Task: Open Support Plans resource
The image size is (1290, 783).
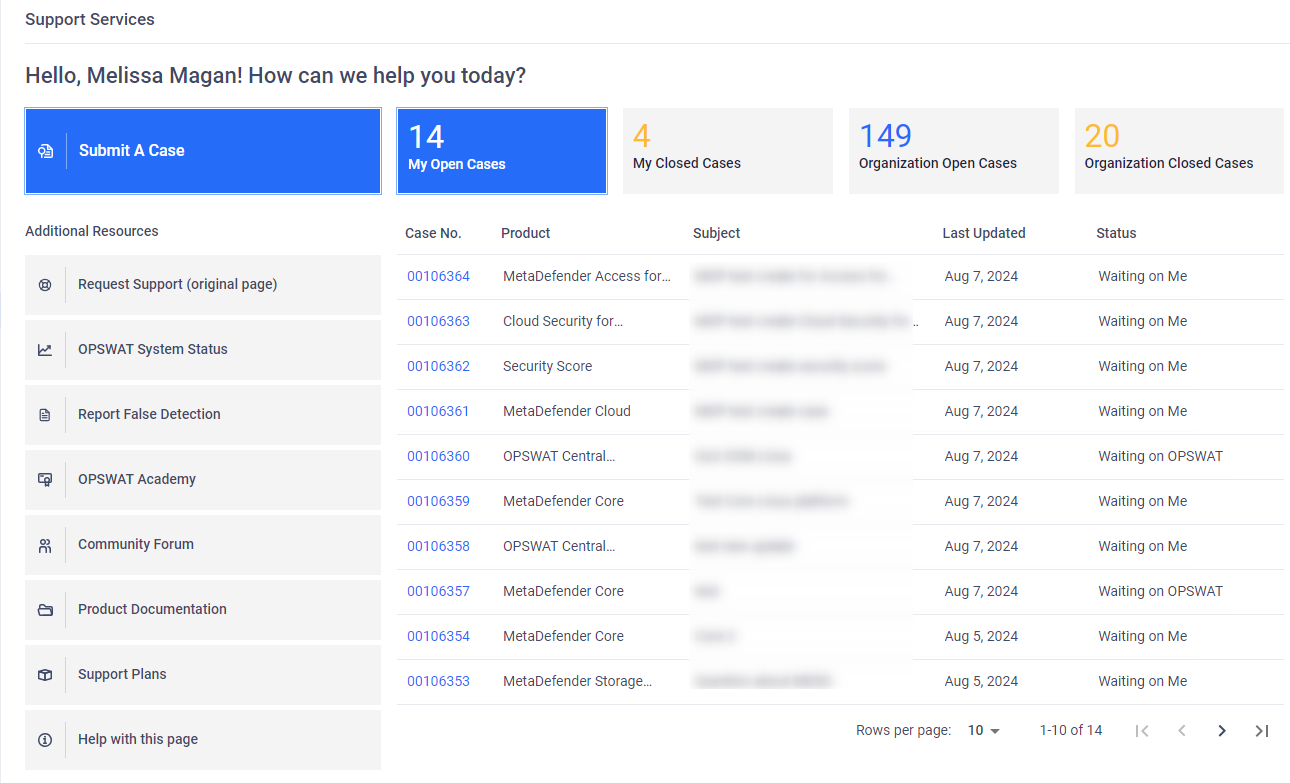Action: click(203, 675)
